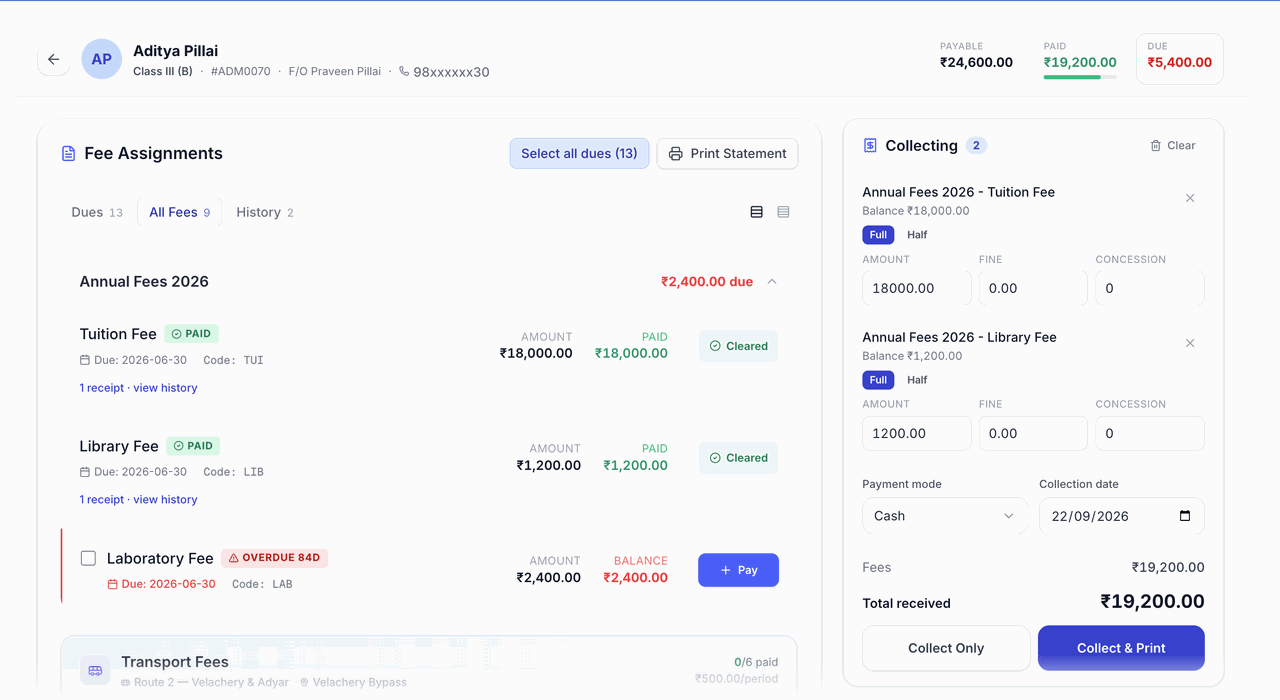Select Half for Library Fee collection
Viewport: 1280px width, 700px height.
pos(917,380)
